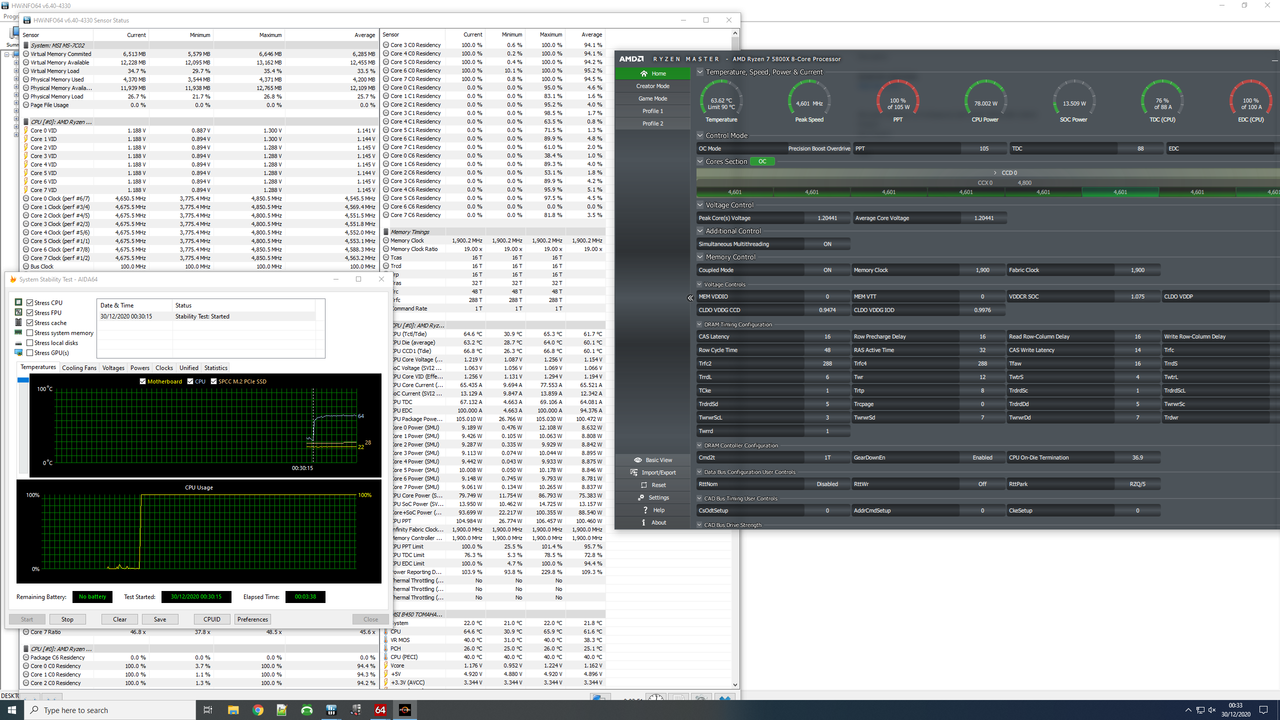Open Task View on the taskbar
This screenshot has width=1280, height=720.
point(208,710)
